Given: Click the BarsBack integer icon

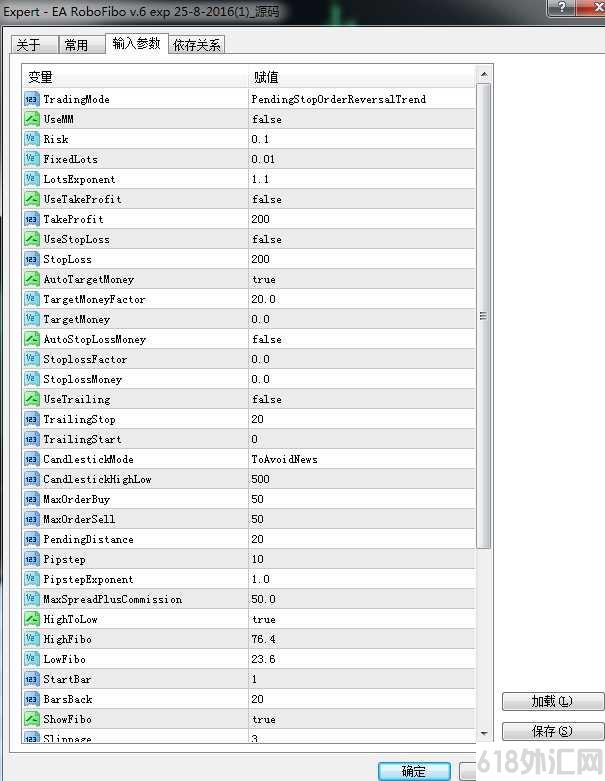Looking at the screenshot, I should [x=31, y=699].
